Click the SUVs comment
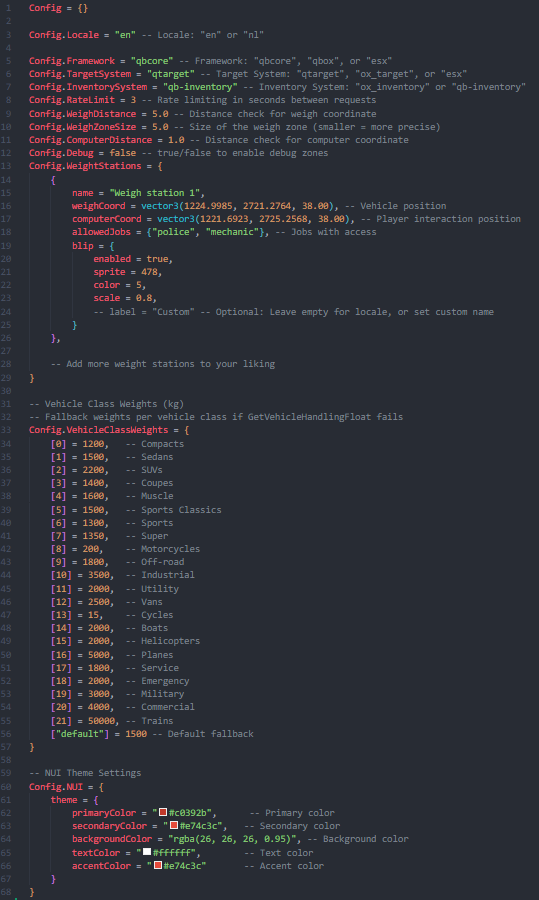 click(144, 470)
